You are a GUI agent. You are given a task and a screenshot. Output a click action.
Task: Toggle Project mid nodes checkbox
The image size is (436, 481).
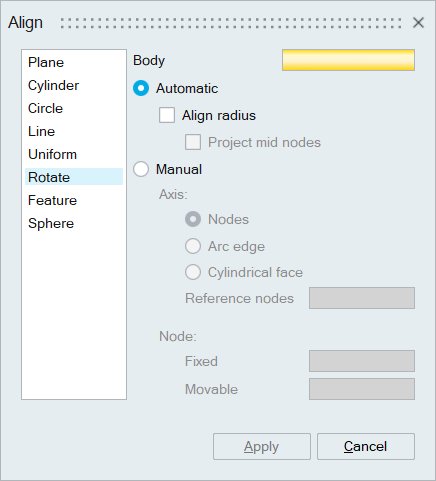(x=193, y=142)
